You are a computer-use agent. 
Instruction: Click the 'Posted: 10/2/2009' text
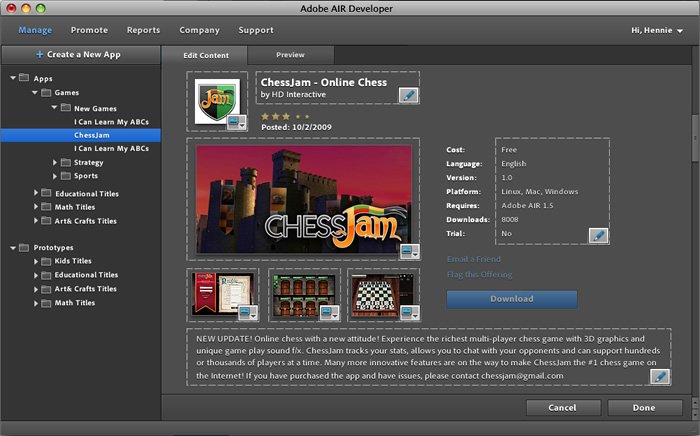(296, 127)
